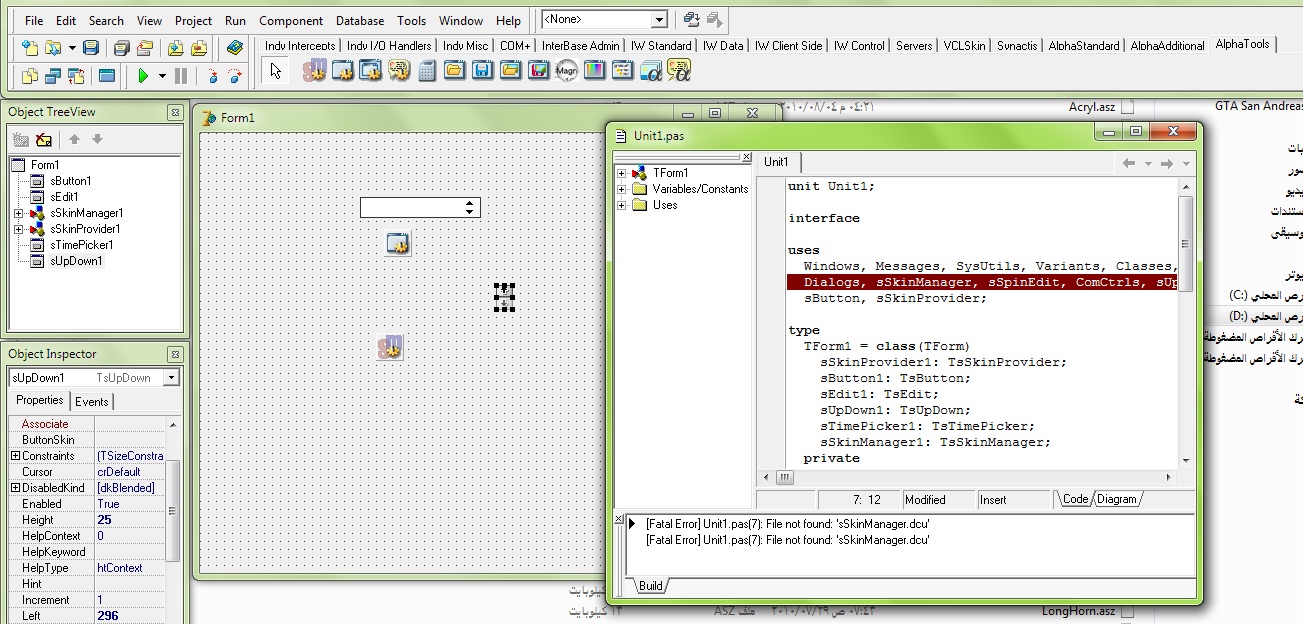This screenshot has width=1303, height=624.
Task: Click the Save file toolbar icon
Action: [91, 47]
